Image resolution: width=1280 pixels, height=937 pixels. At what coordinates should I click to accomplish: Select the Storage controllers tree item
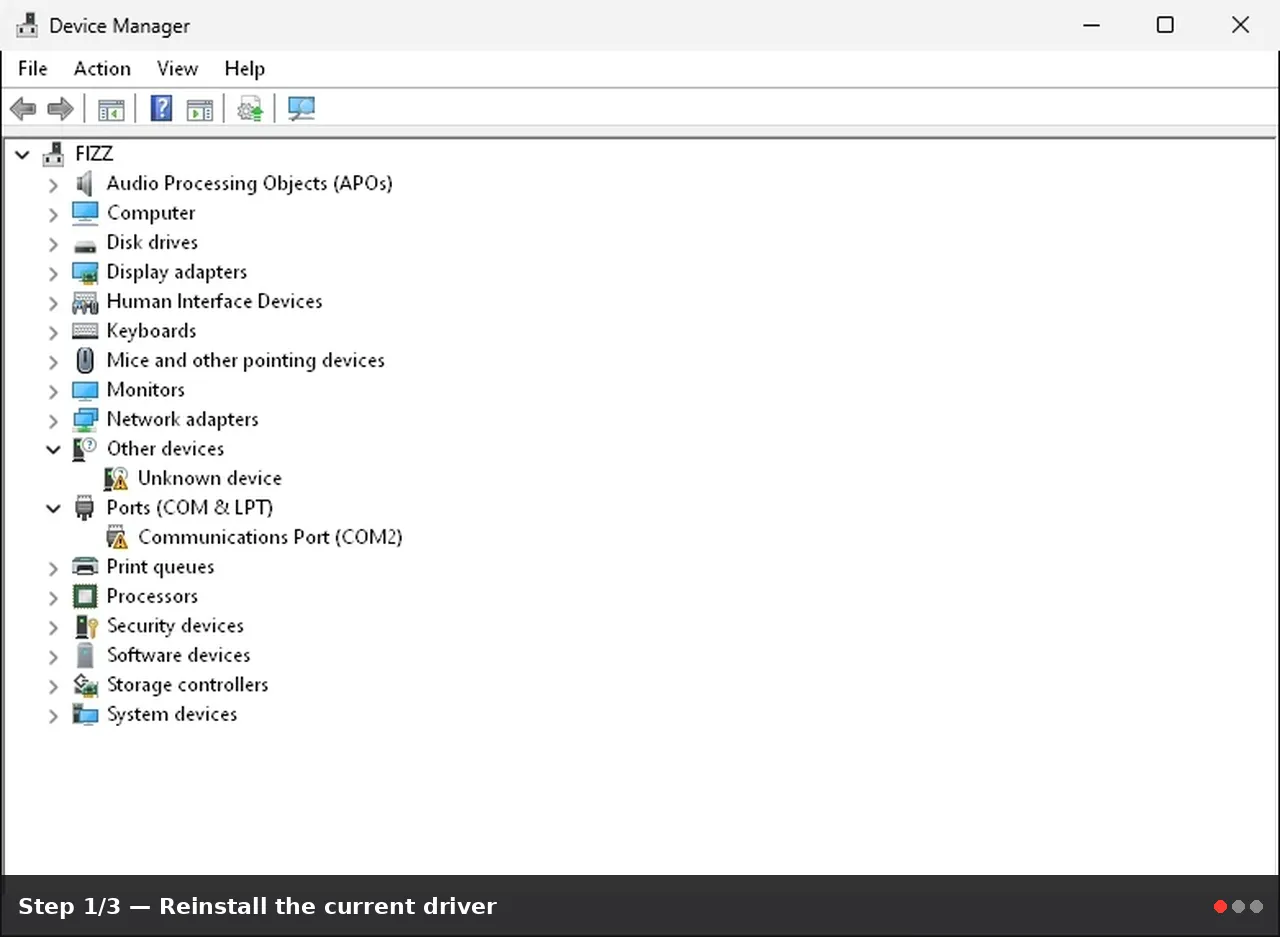coord(188,685)
